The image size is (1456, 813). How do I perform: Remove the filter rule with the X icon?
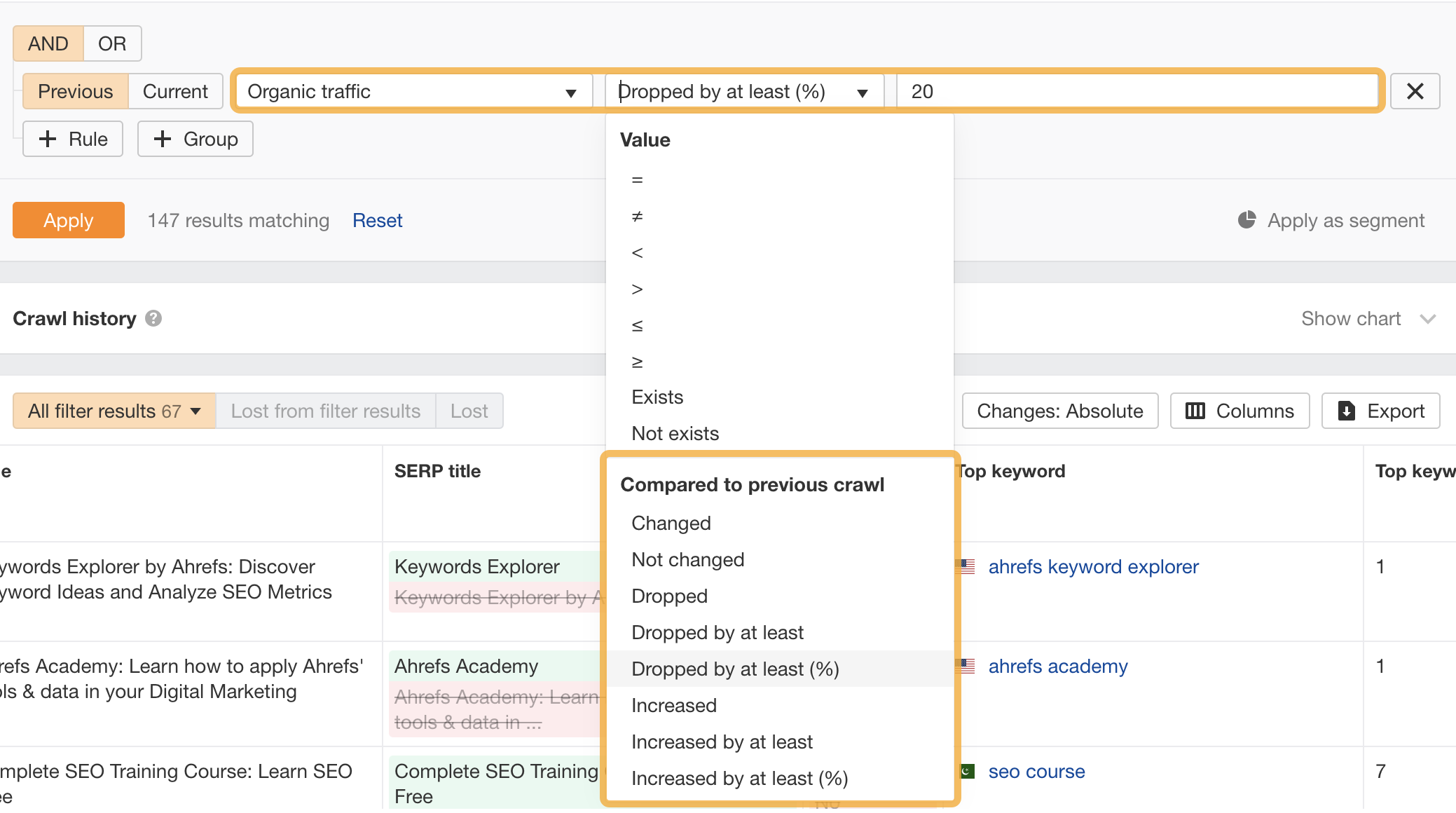[1416, 90]
